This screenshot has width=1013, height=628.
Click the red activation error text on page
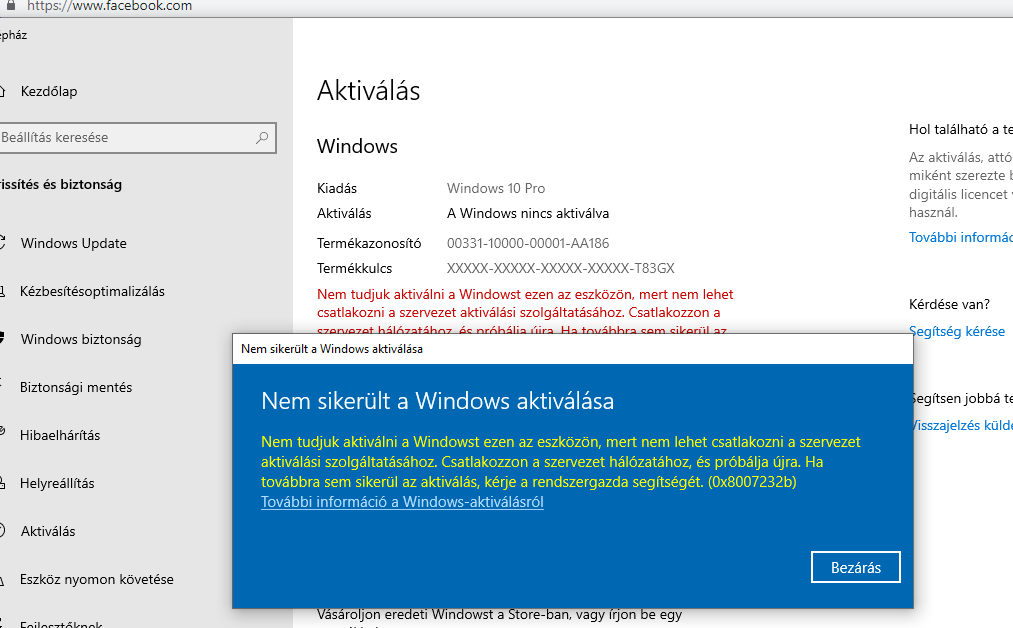[x=525, y=313]
